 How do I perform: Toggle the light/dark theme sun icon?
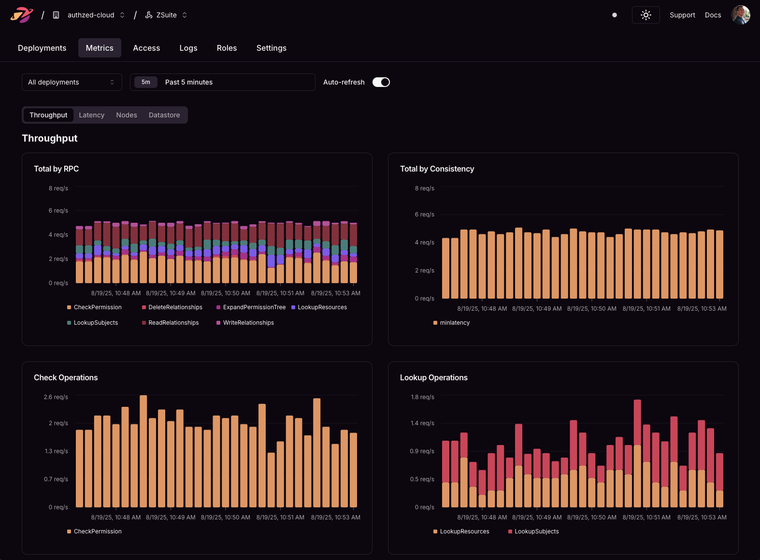point(646,15)
